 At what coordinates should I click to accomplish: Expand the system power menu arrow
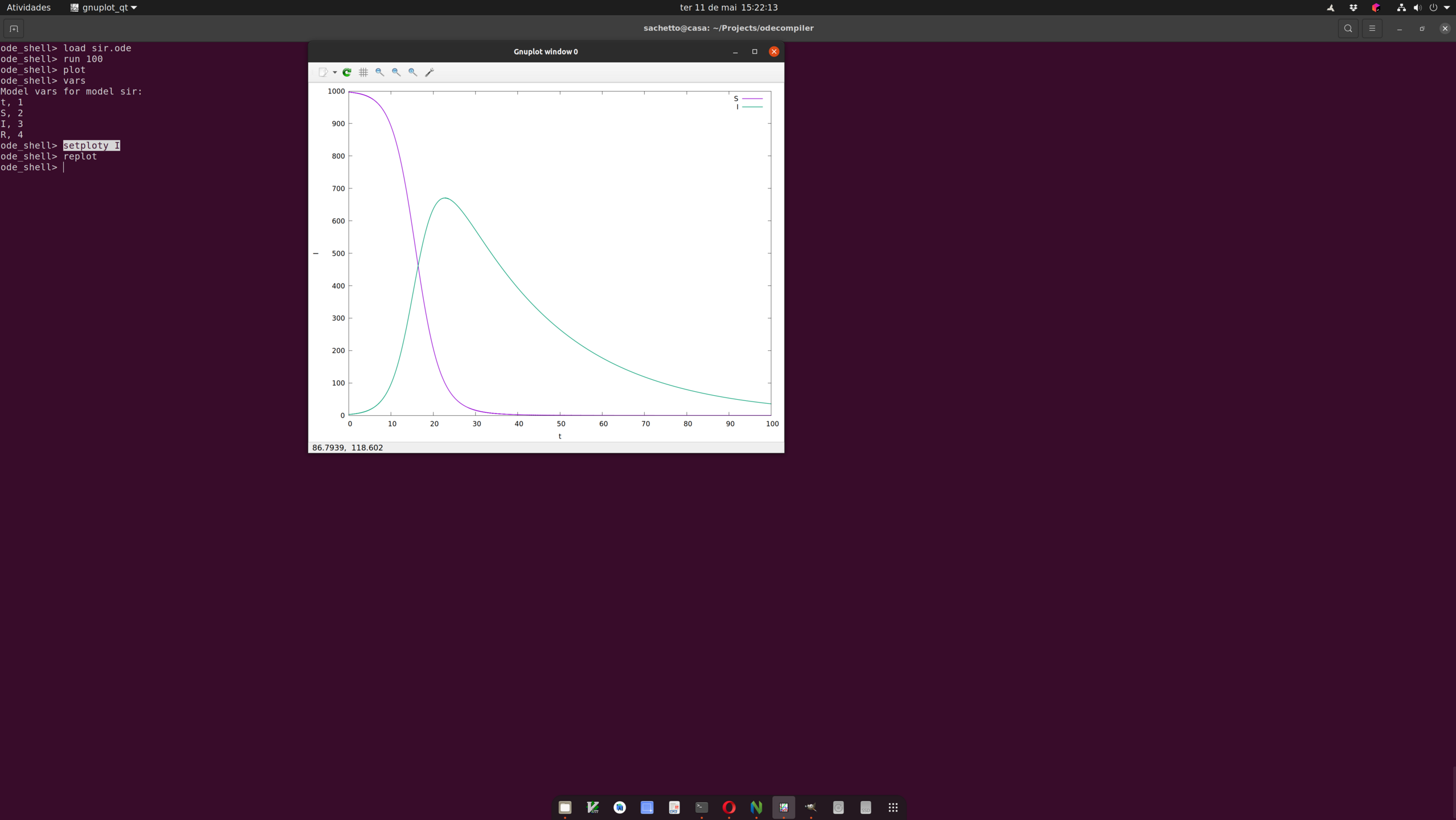[1447, 7]
